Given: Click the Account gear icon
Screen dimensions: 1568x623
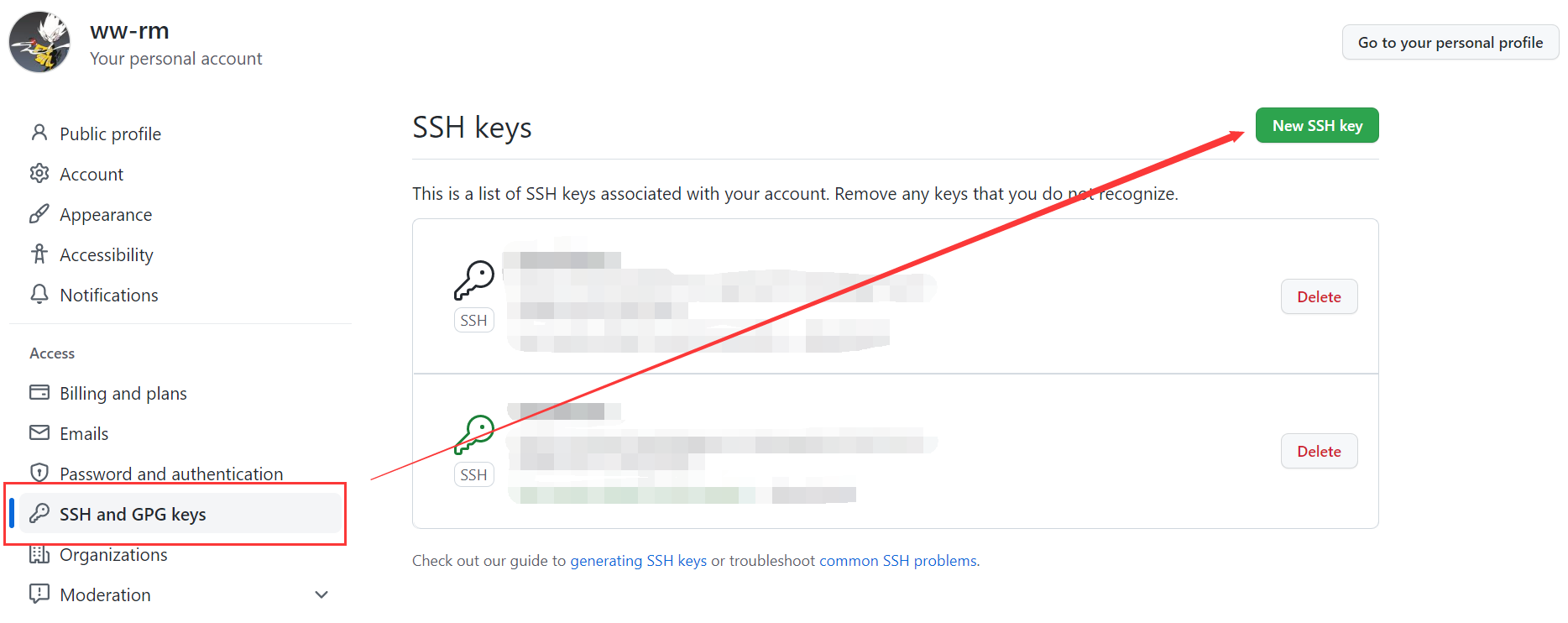Looking at the screenshot, I should point(39,173).
